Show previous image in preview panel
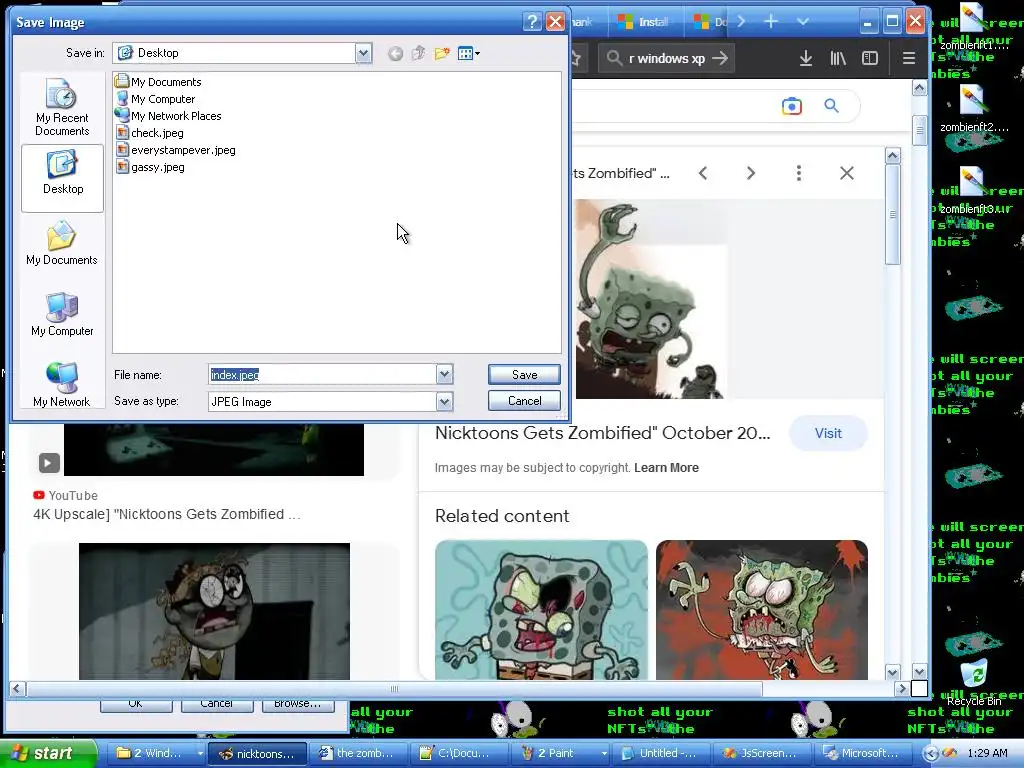 pyautogui.click(x=703, y=173)
